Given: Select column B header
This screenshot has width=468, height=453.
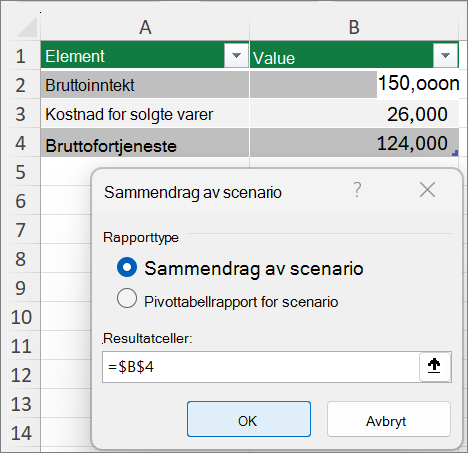Looking at the screenshot, I should [x=354, y=27].
